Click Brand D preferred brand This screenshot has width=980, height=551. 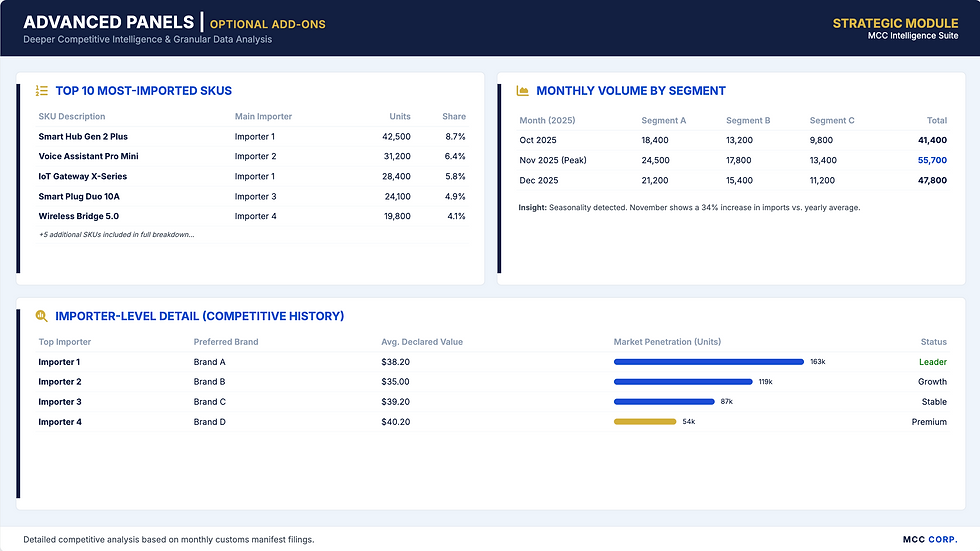209,422
